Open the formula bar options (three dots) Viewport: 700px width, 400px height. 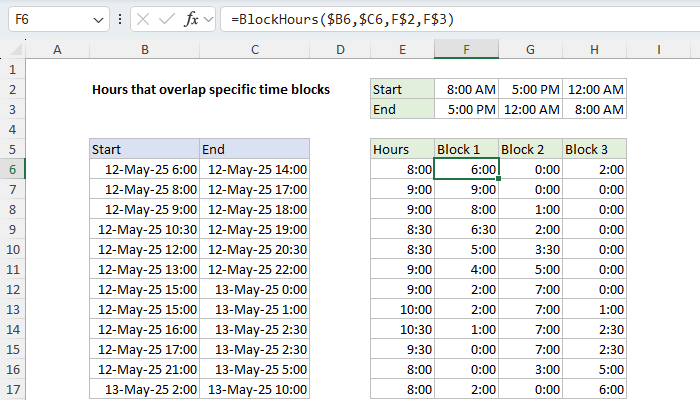pyautogui.click(x=120, y=19)
